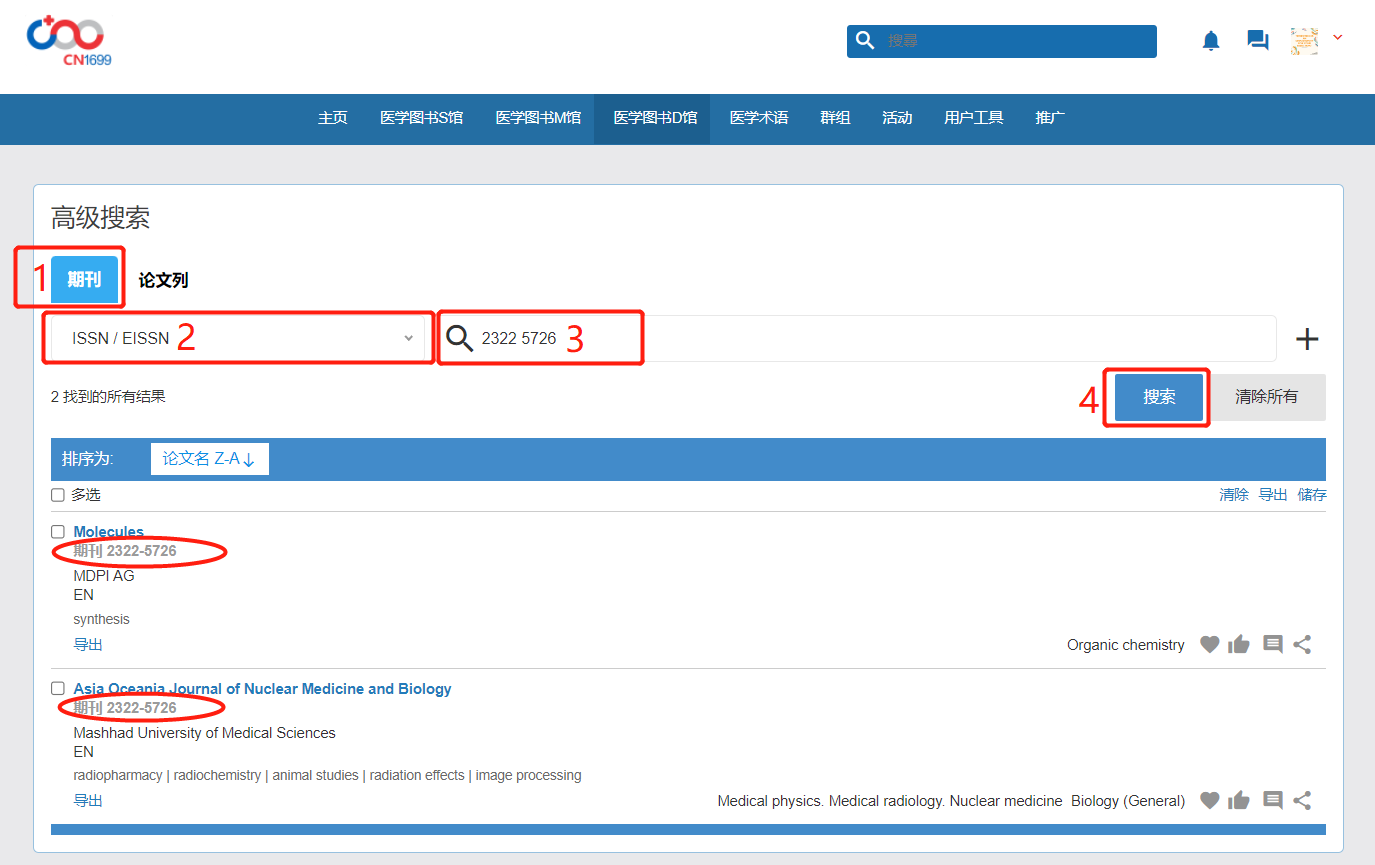The height and width of the screenshot is (865, 1375).
Task: Click the 清除 link above the results
Action: pyautogui.click(x=1233, y=495)
